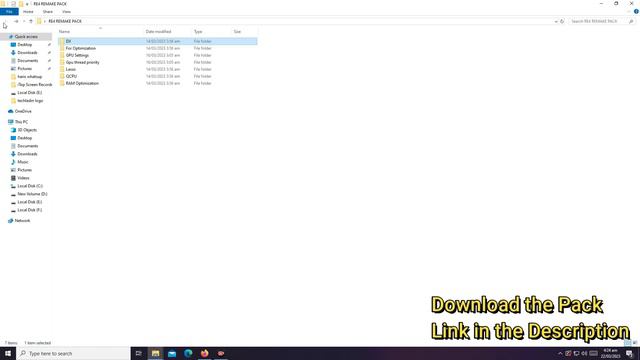Screen dimensions: 640x360
Task: Open Pictures under This PC
Action: click(x=24, y=170)
